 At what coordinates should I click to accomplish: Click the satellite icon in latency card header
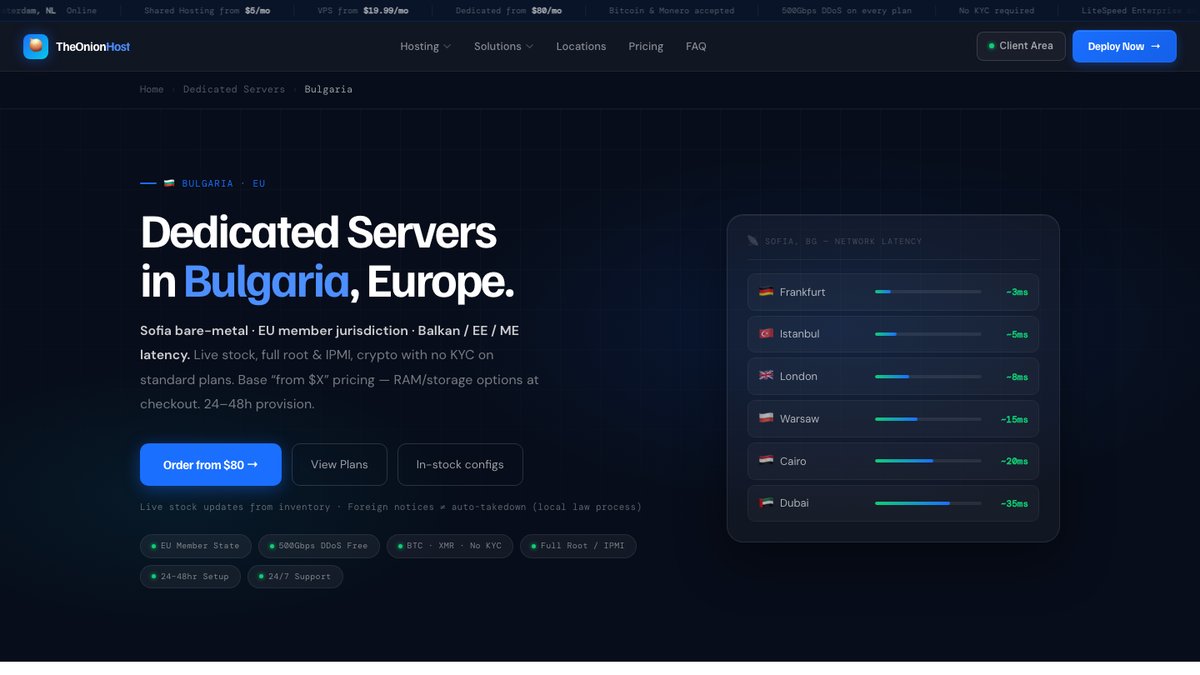pyautogui.click(x=753, y=241)
